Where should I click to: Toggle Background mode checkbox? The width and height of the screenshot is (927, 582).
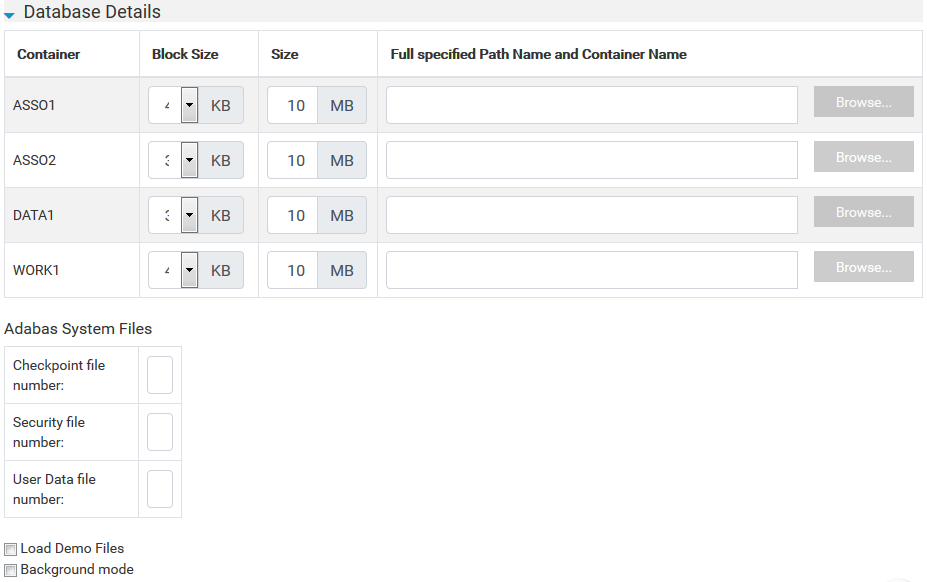tap(11, 570)
